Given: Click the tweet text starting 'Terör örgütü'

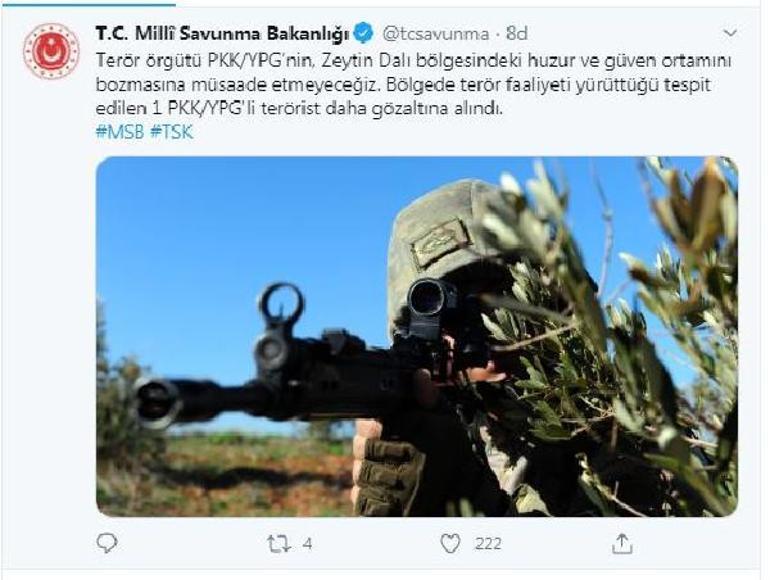Looking at the screenshot, I should click(413, 84).
